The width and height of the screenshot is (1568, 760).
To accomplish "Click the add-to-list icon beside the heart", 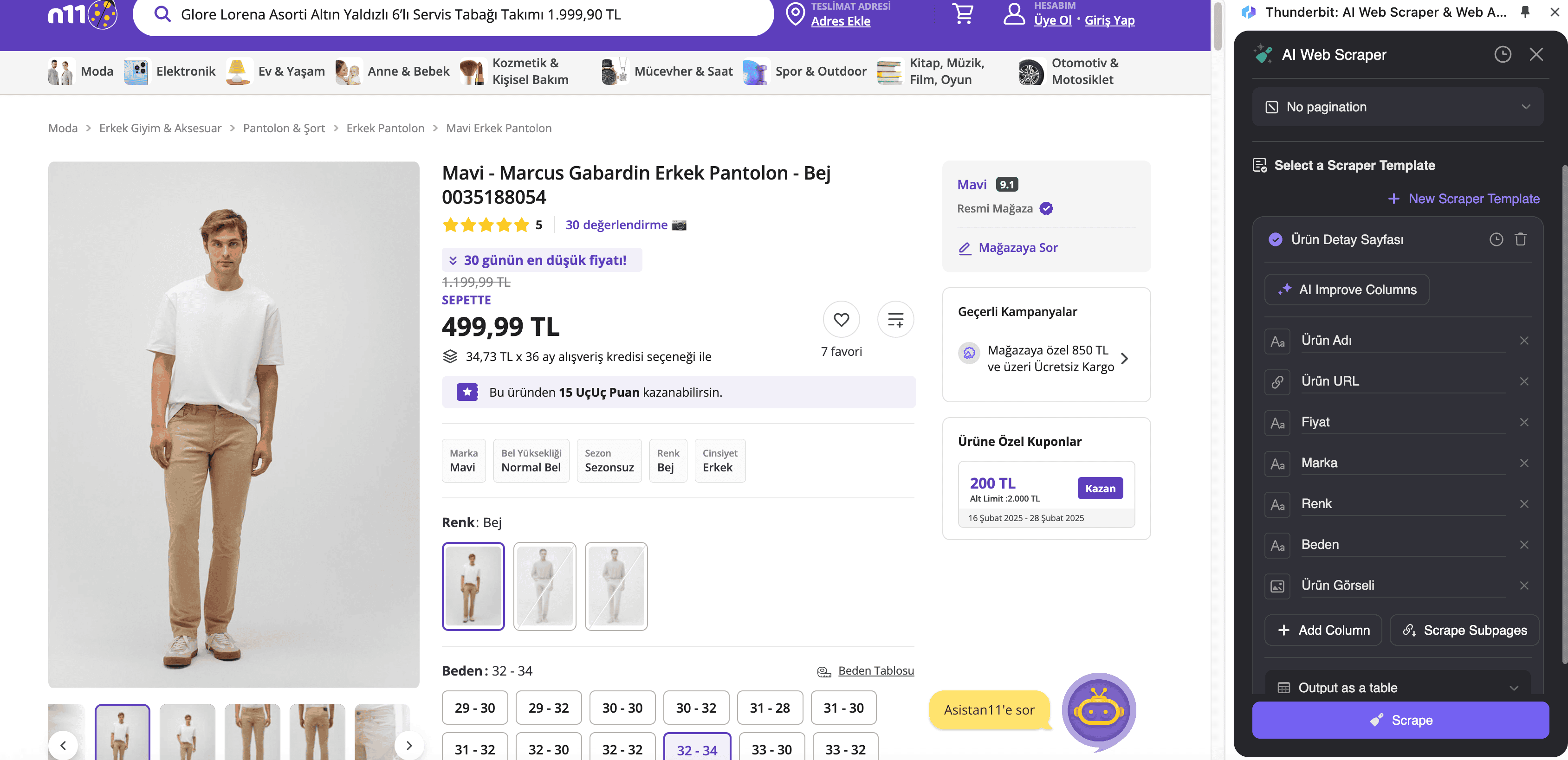I will click(895, 320).
